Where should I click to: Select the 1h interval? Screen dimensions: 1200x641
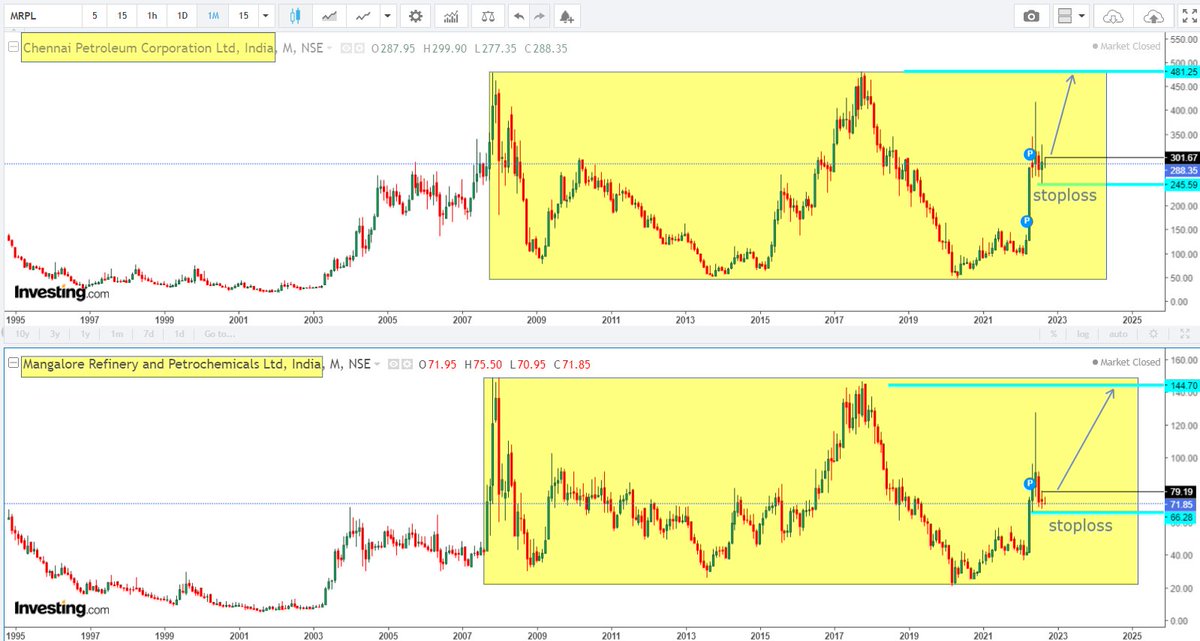[151, 16]
